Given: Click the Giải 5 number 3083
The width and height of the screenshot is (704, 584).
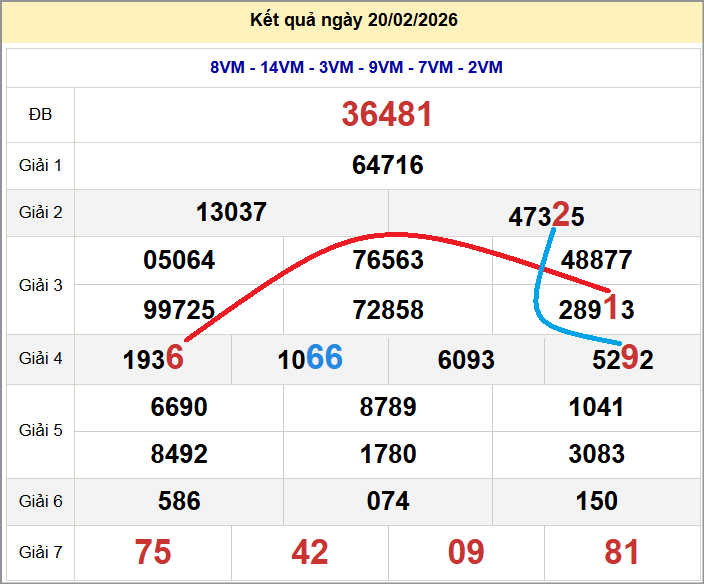Looking at the screenshot, I should [x=596, y=454].
